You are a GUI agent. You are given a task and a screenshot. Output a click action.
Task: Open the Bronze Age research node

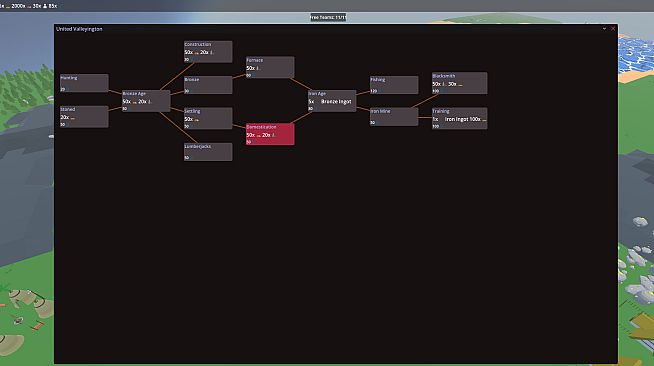tap(146, 101)
